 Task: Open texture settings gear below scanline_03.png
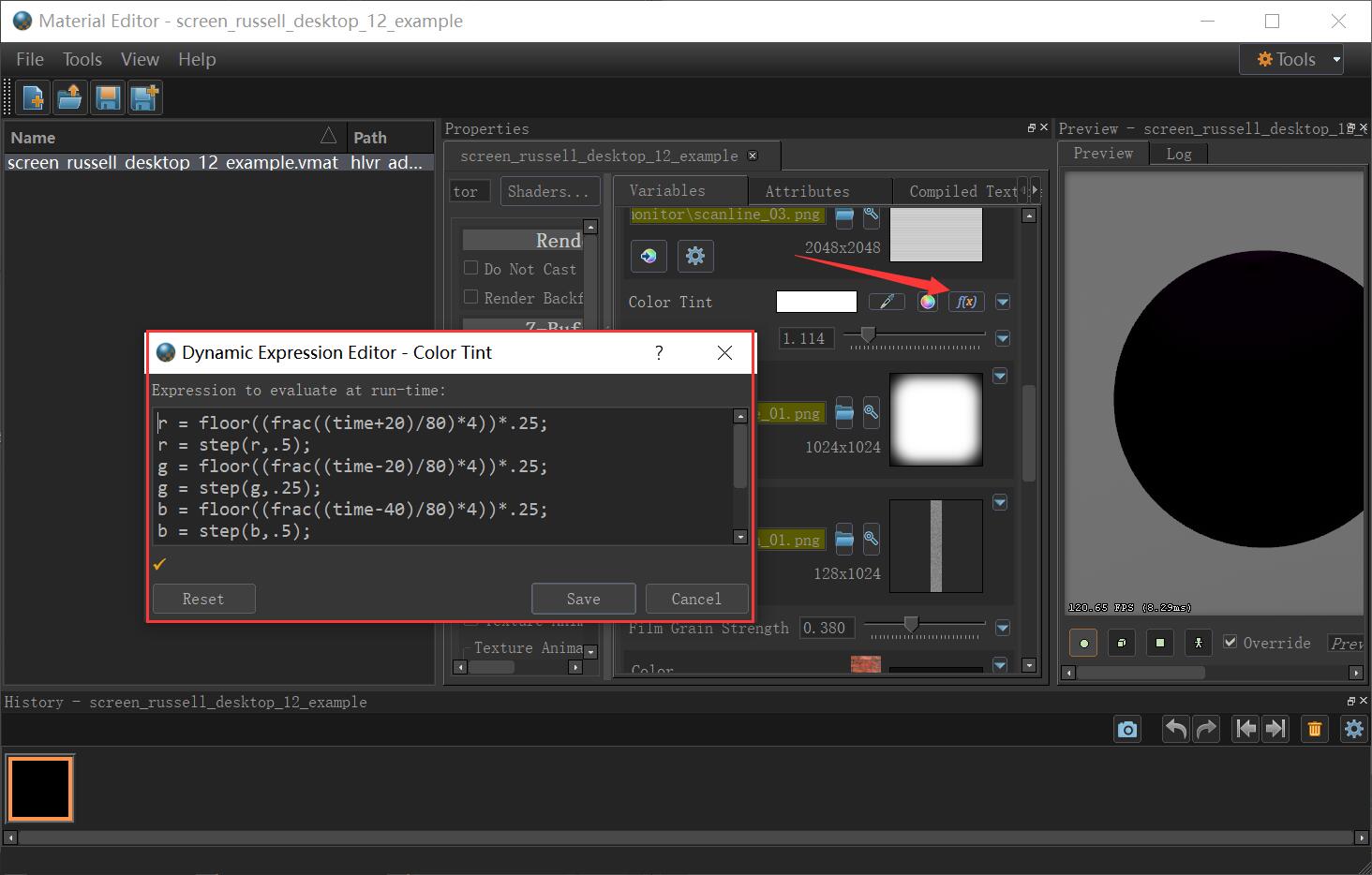(695, 256)
